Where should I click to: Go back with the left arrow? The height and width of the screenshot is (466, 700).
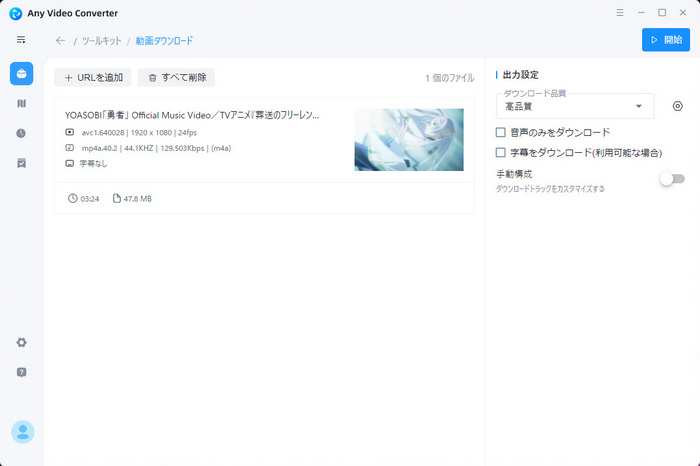[60, 41]
